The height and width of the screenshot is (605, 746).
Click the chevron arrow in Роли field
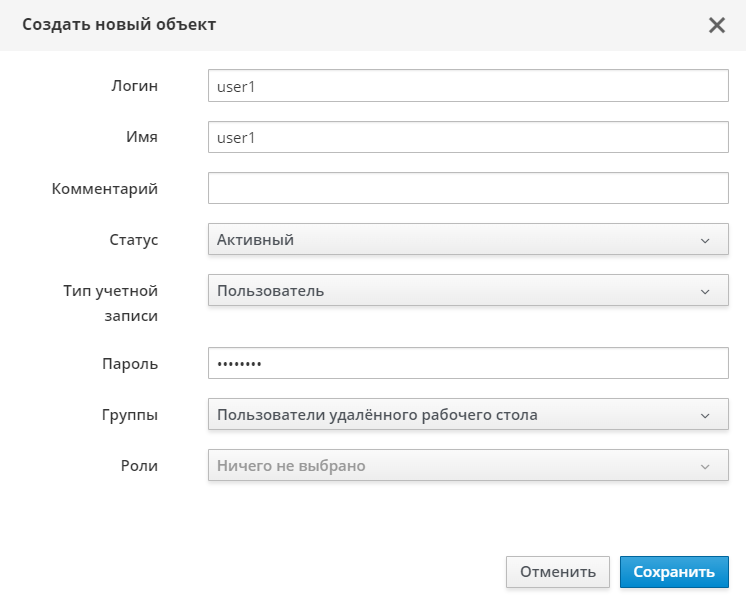[705, 466]
